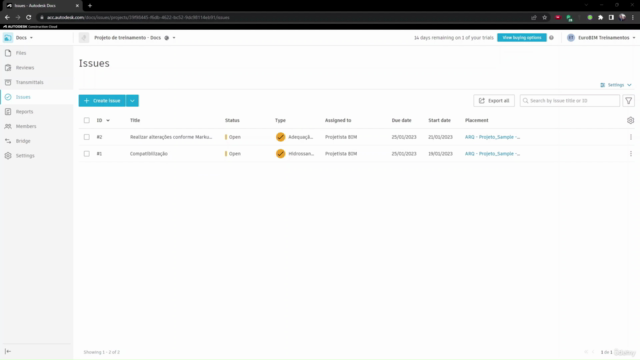Check the box for issue #1

pos(87,154)
